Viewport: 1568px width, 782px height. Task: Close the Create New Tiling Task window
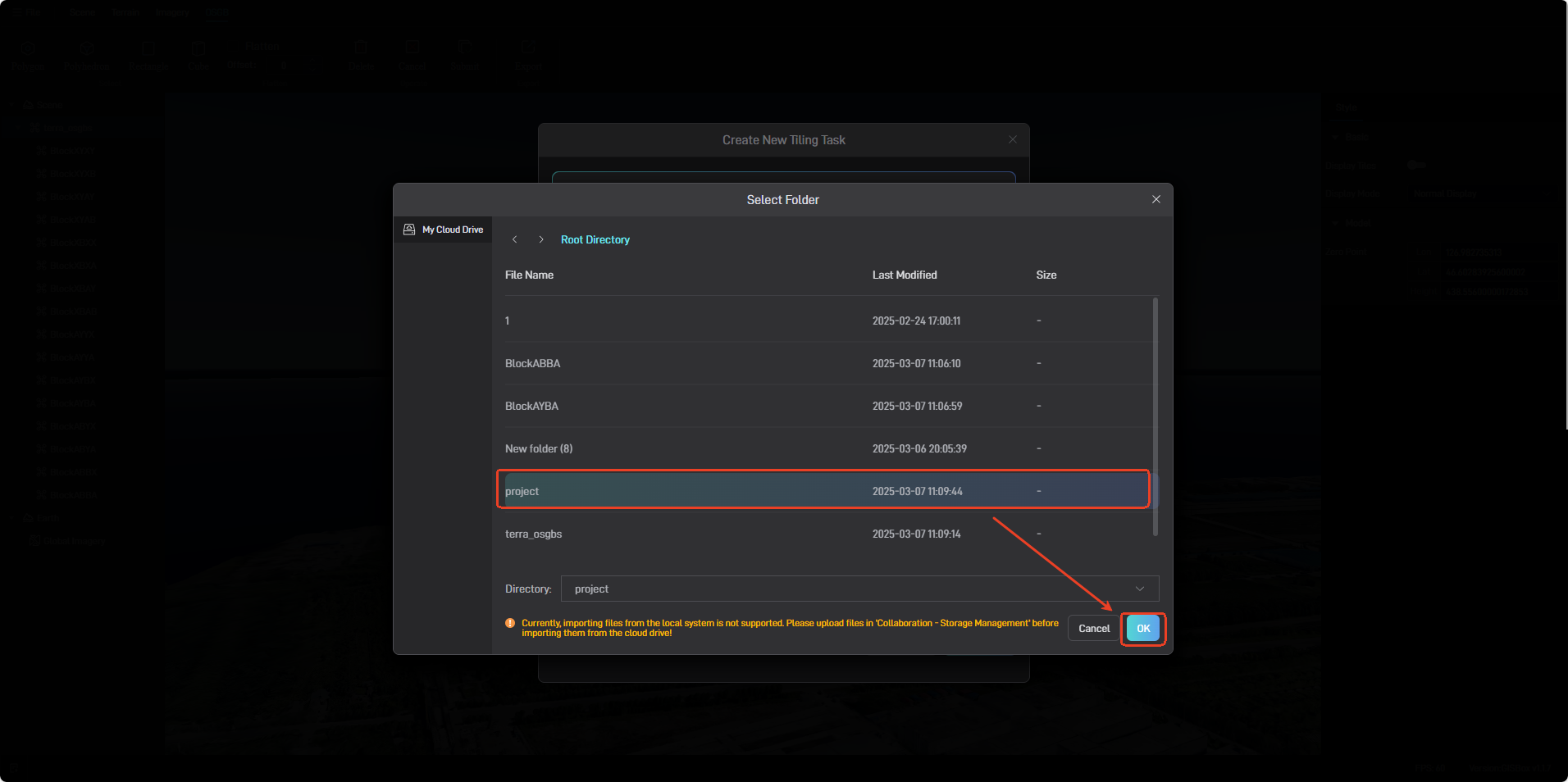coord(1012,140)
